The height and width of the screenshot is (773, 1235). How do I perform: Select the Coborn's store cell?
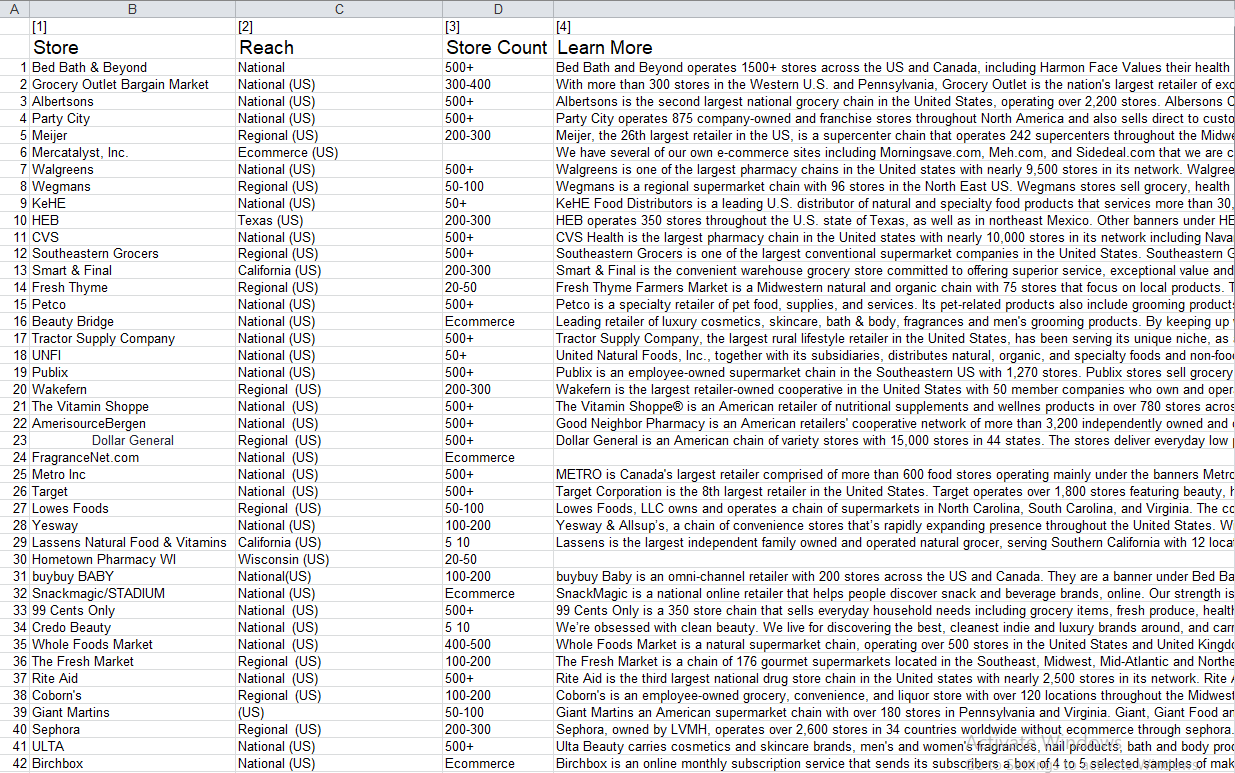pos(132,696)
